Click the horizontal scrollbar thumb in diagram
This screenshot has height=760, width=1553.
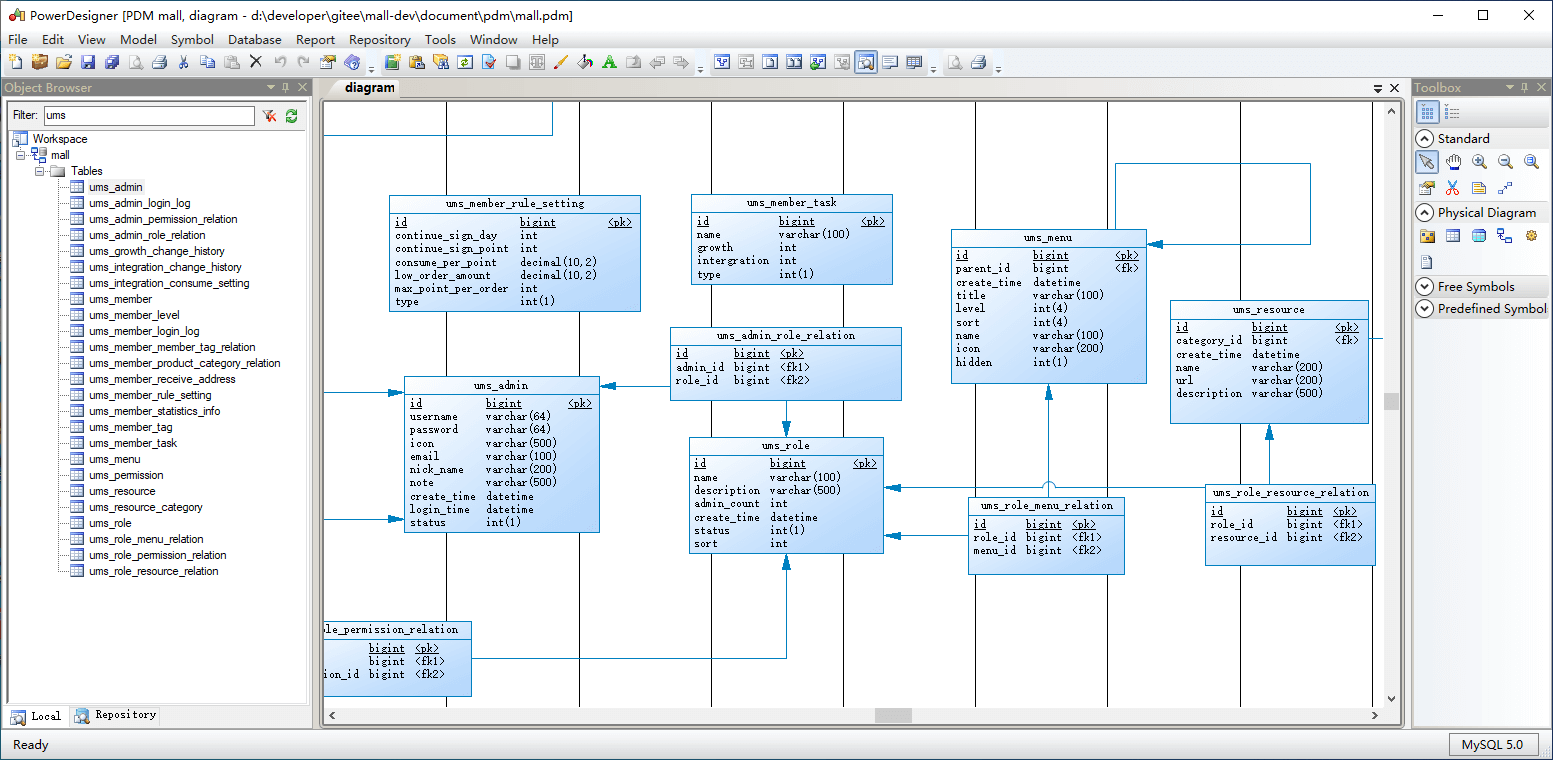pyautogui.click(x=893, y=716)
